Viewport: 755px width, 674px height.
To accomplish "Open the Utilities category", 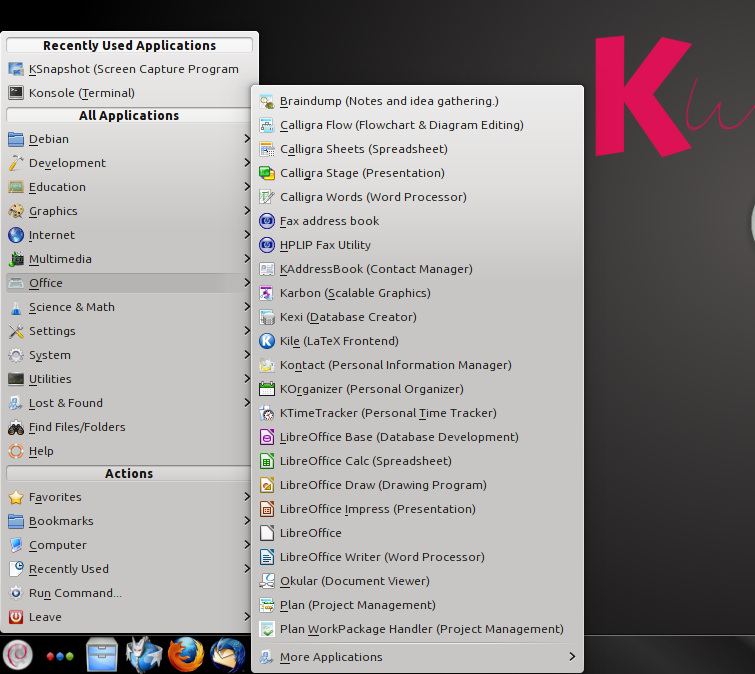I will tap(129, 379).
